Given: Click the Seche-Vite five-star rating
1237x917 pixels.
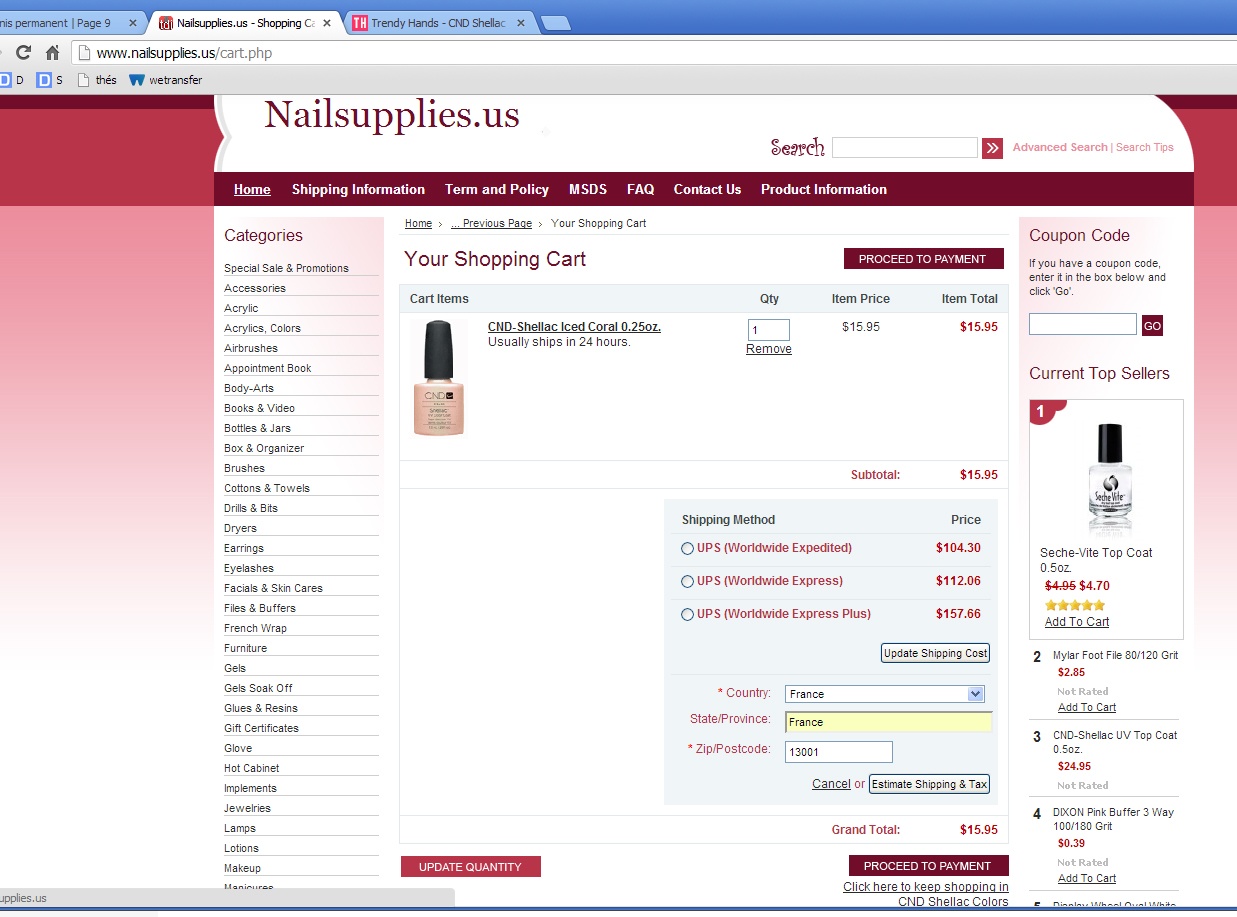Looking at the screenshot, I should [x=1074, y=605].
